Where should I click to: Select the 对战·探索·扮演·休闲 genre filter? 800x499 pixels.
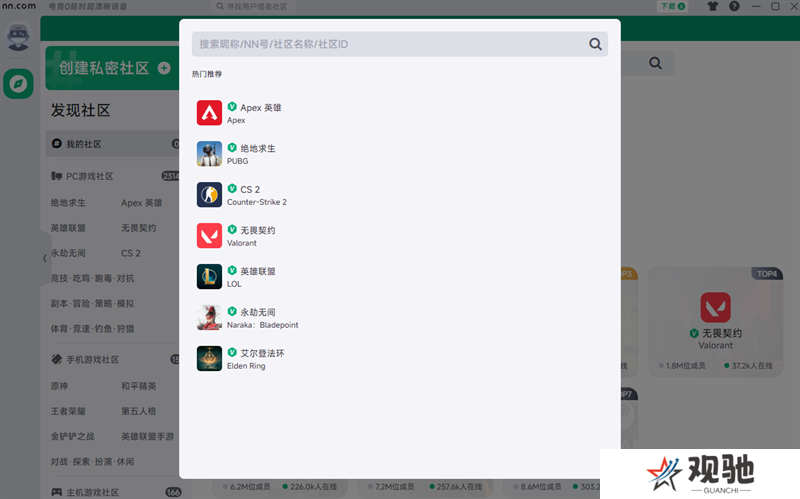tap(92, 462)
